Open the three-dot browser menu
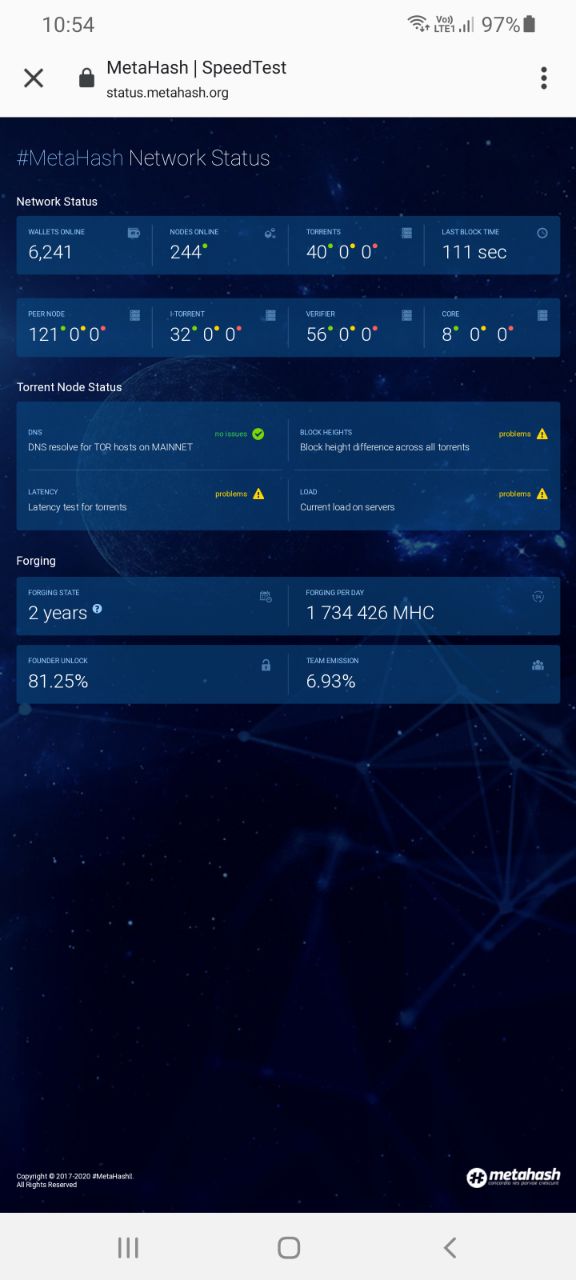Viewport: 576px width, 1280px height. [x=544, y=78]
